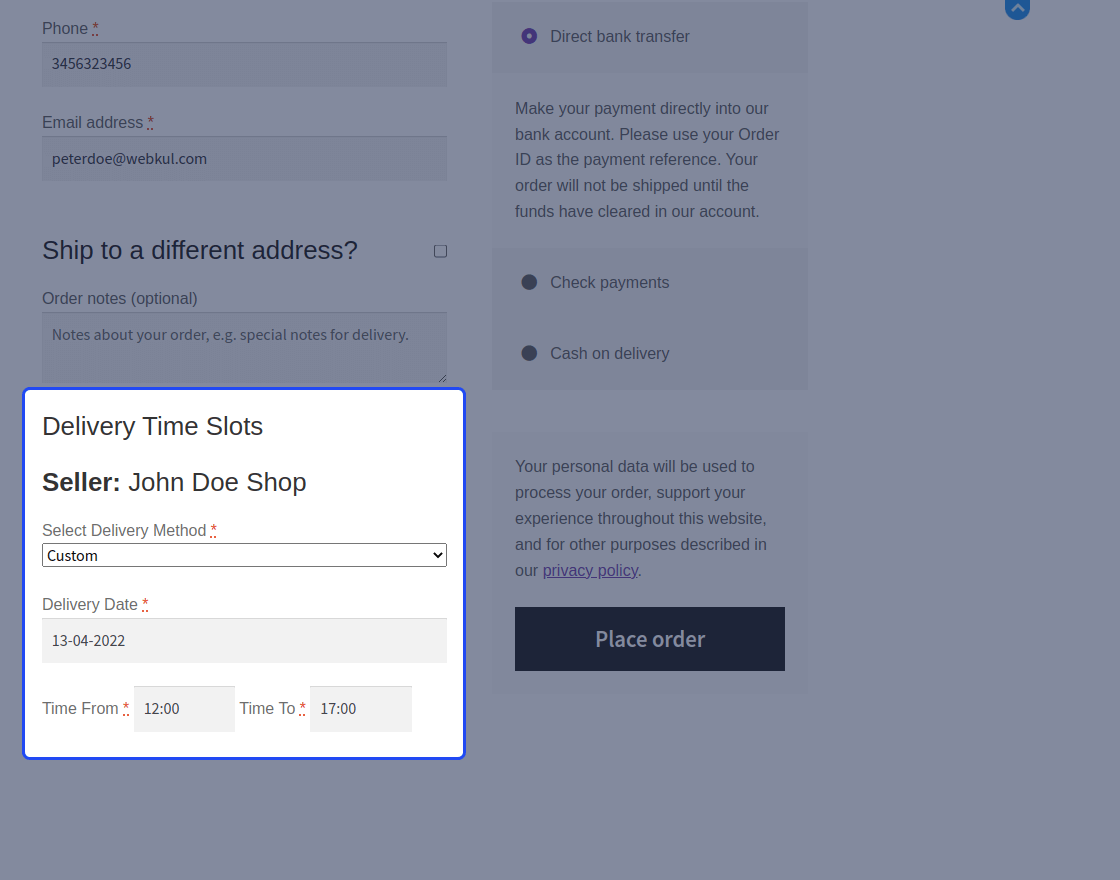Select Direct bank transfer payment option
Viewport: 1120px width, 880px height.
pyautogui.click(x=529, y=36)
